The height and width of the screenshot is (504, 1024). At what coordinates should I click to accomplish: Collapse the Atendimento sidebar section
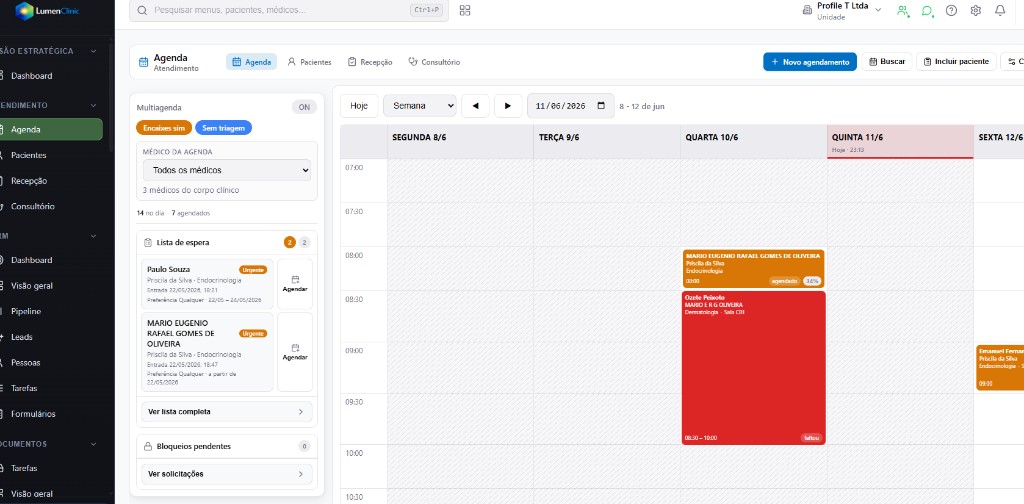(x=93, y=105)
